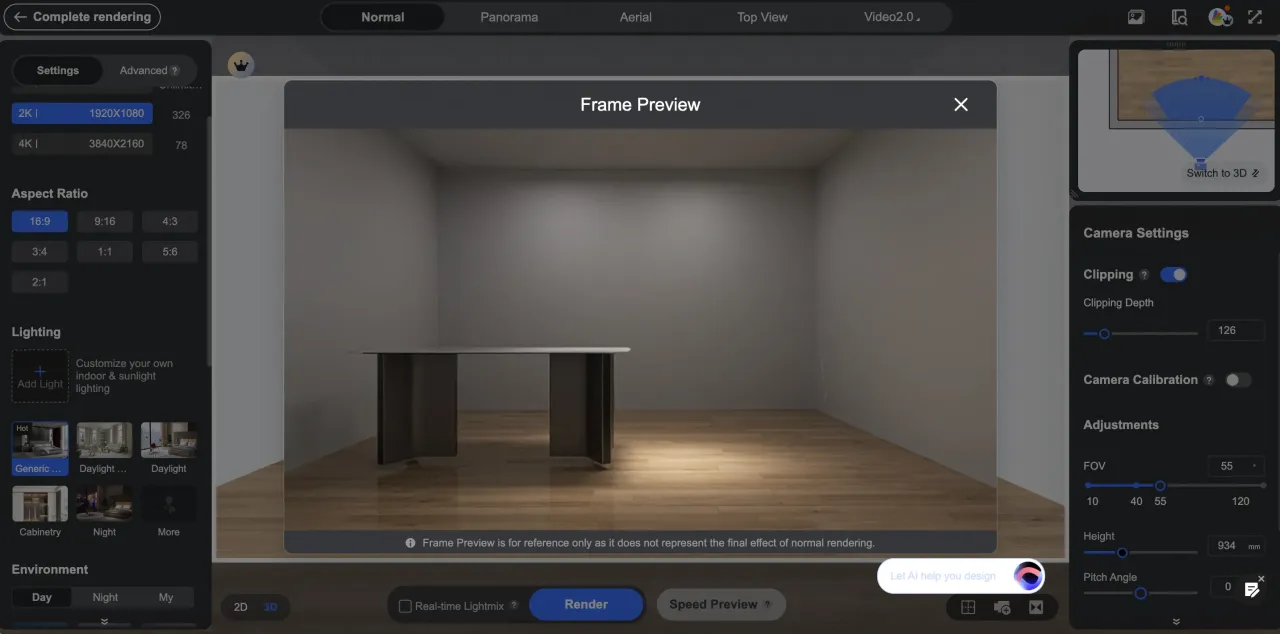The width and height of the screenshot is (1280, 634).
Task: Open the image gallery icon in top bar
Action: click(x=1136, y=17)
